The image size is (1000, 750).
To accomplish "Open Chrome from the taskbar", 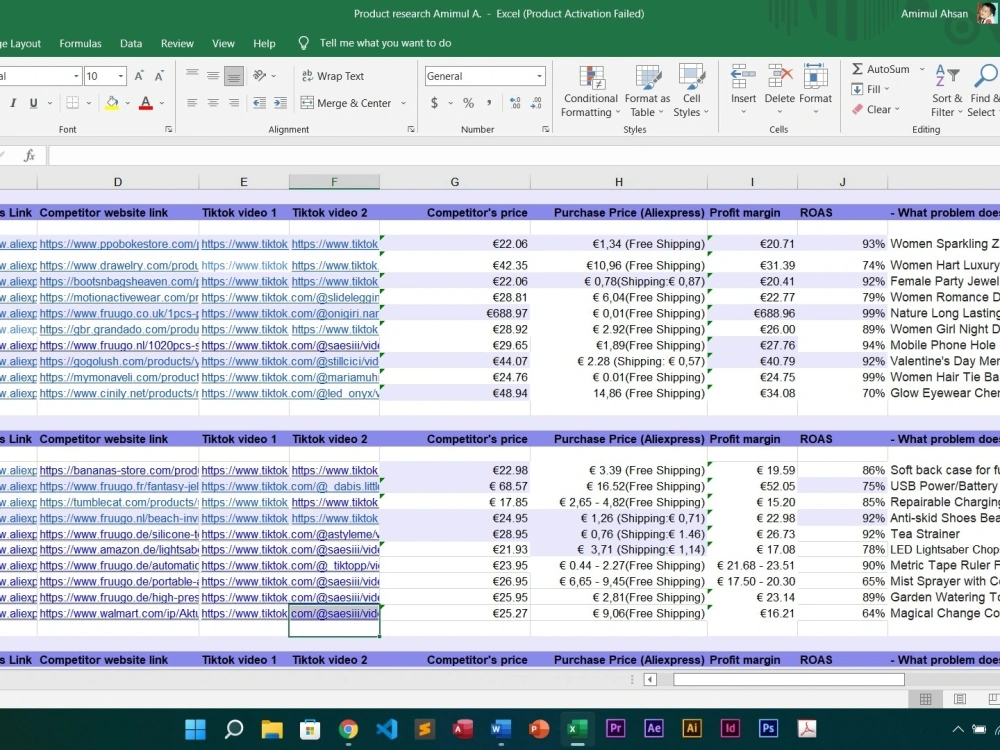I will point(348,728).
